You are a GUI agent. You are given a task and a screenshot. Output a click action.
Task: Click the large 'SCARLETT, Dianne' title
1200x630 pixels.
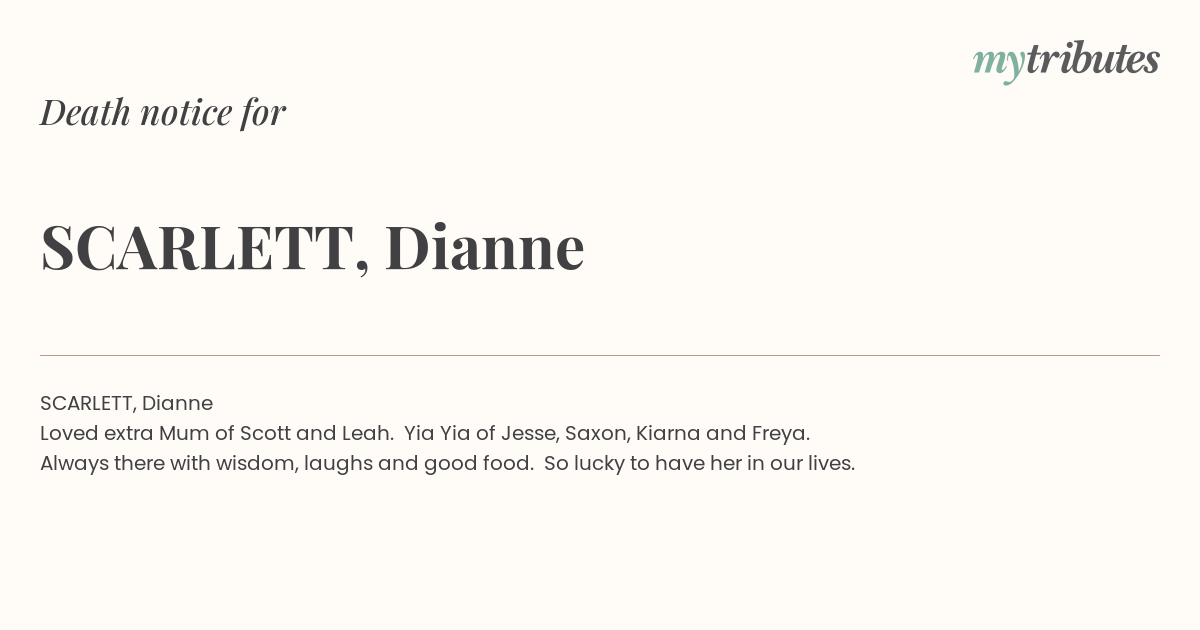[312, 247]
